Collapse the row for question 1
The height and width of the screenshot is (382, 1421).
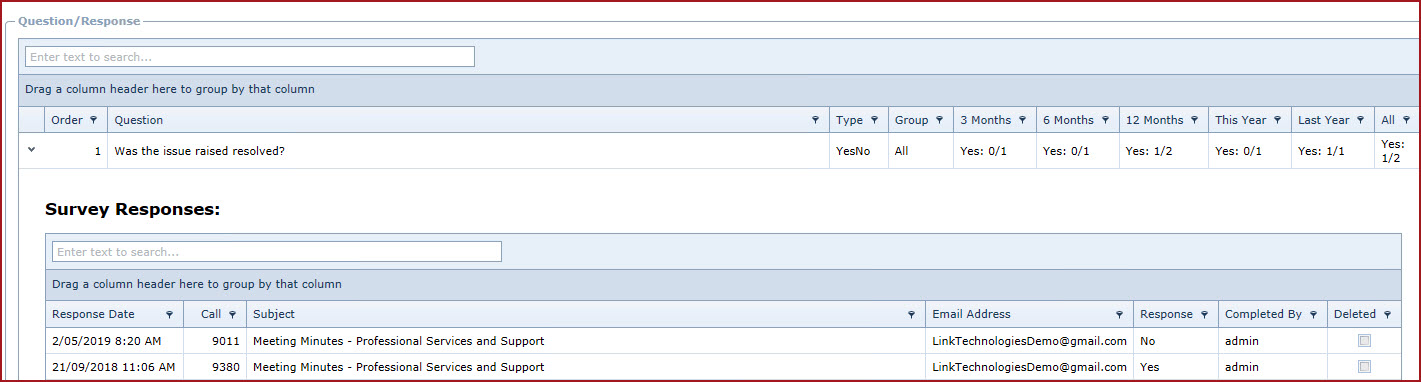tap(31, 150)
